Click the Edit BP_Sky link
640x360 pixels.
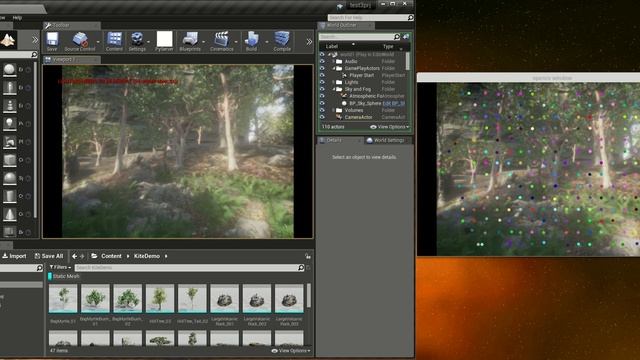[x=393, y=103]
